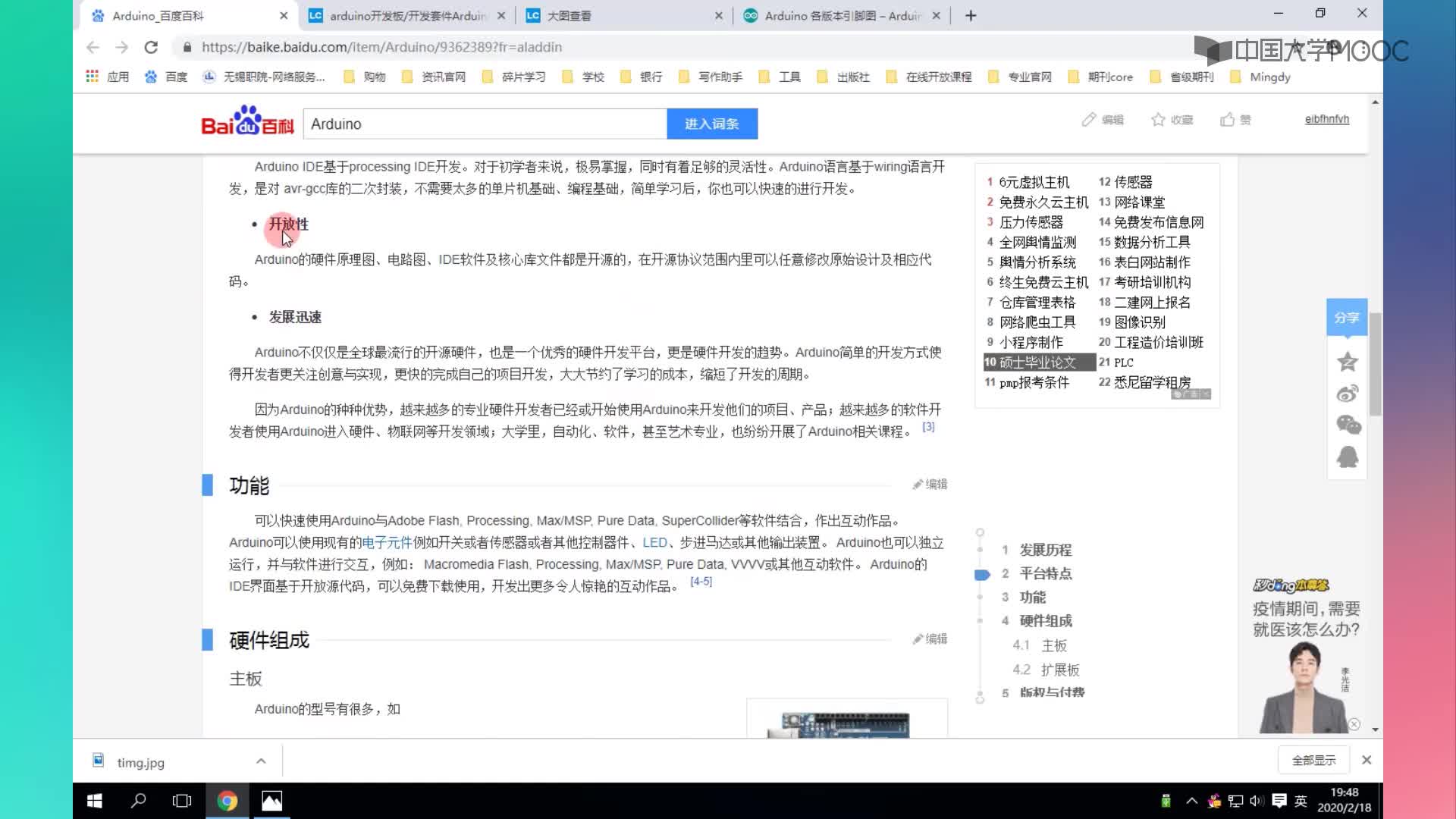The width and height of the screenshot is (1456, 819).
Task: Click the Baidu Baike logo
Action: tap(247, 121)
